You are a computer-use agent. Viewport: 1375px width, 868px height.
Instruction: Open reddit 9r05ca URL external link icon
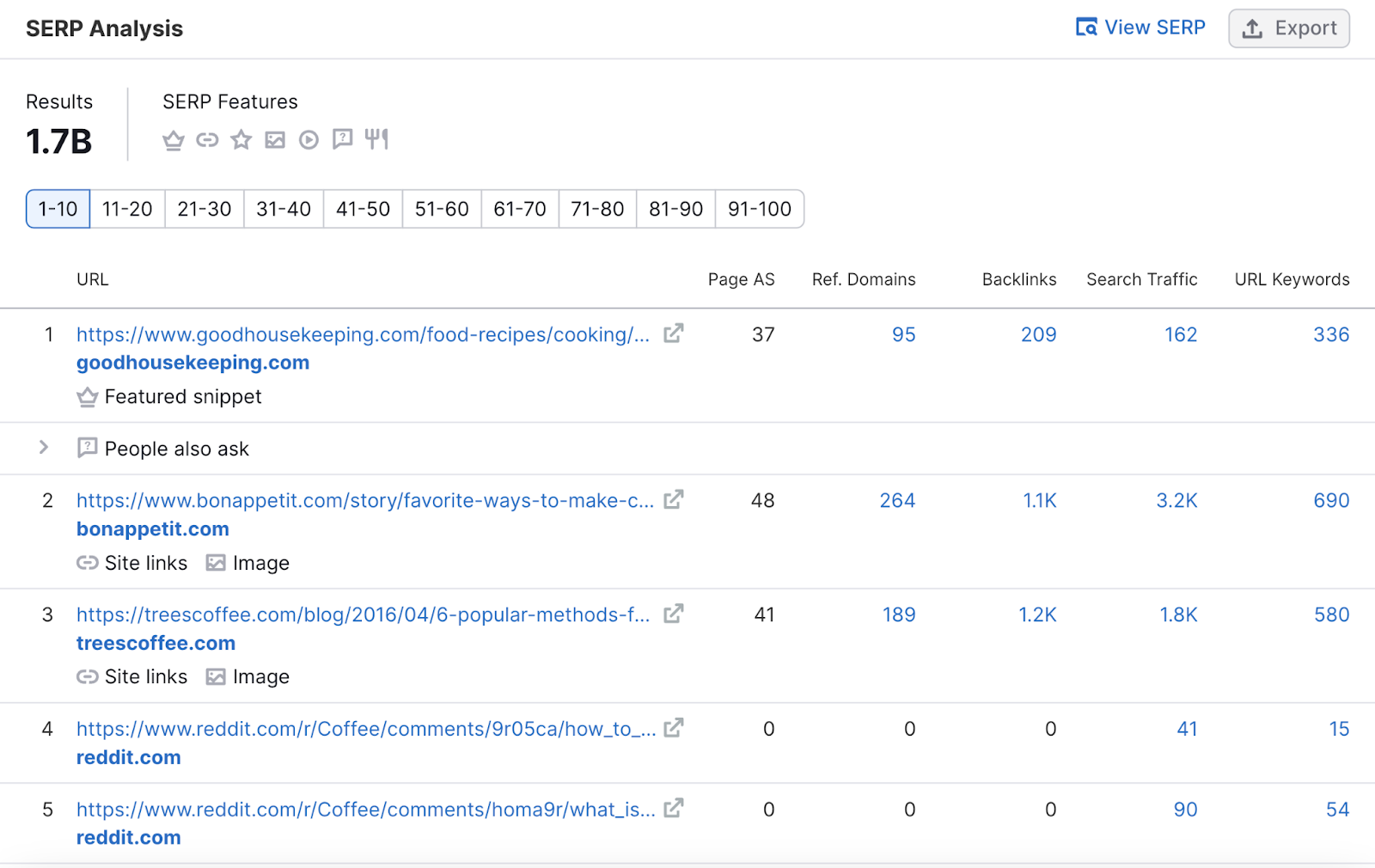674,728
